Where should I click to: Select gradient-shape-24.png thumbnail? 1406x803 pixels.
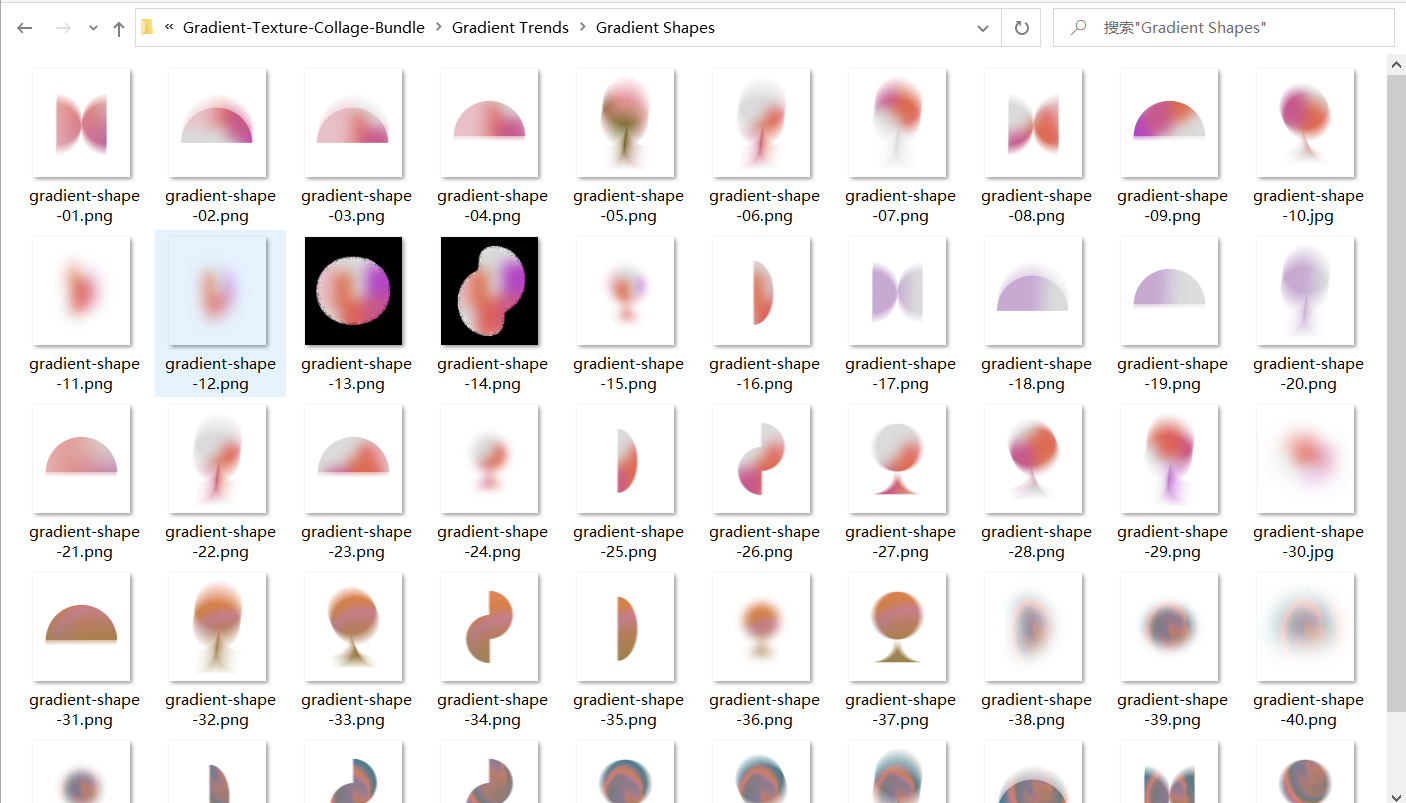pos(490,459)
